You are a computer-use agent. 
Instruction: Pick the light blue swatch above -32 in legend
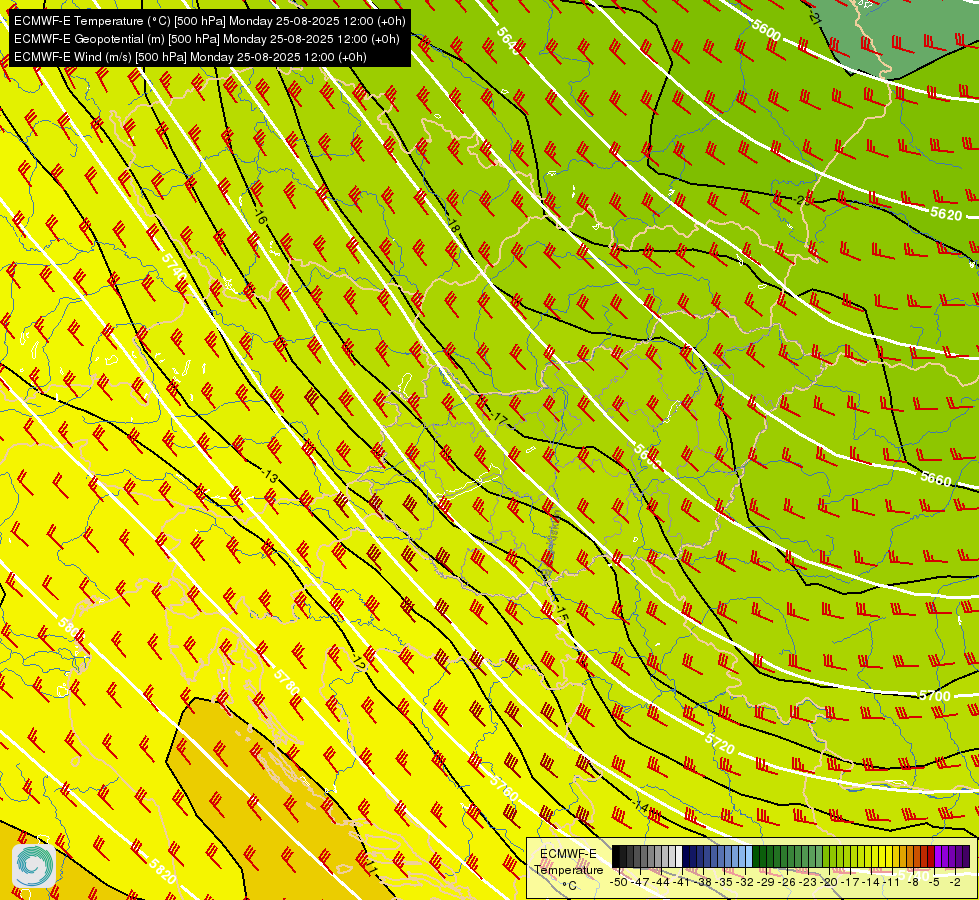tap(749, 856)
